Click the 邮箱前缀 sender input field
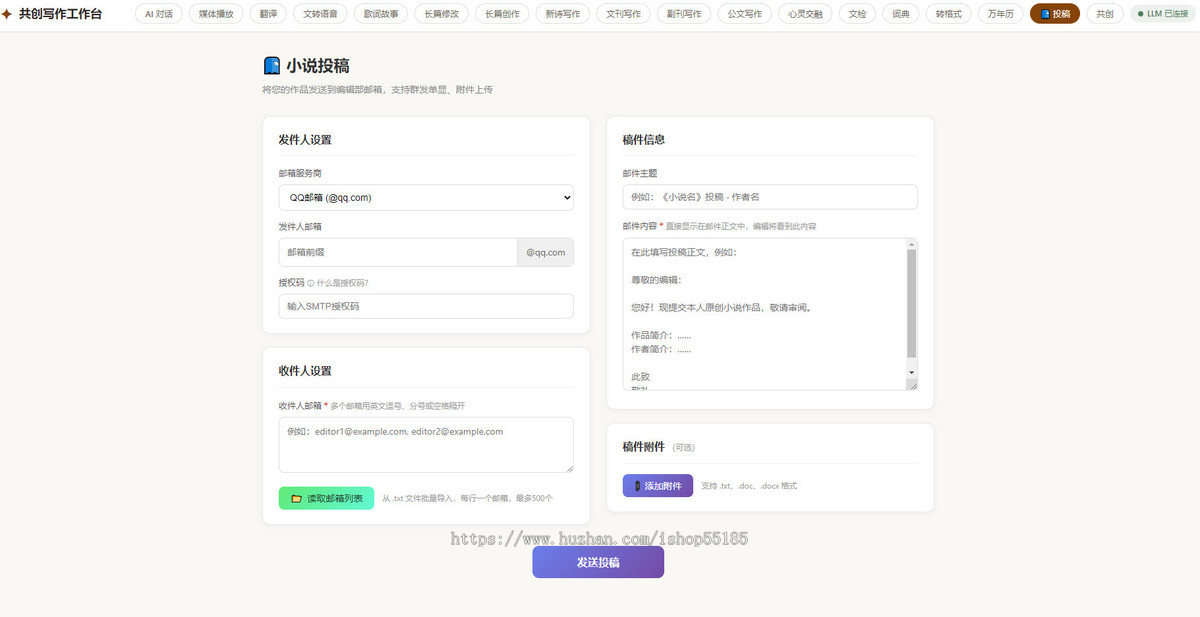1200x617 pixels. tap(398, 252)
